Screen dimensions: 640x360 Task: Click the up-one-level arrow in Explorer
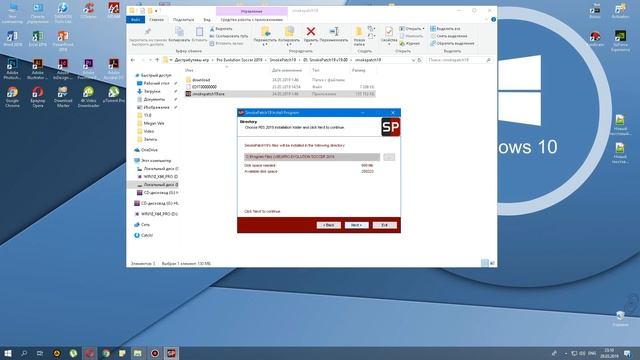(x=157, y=60)
